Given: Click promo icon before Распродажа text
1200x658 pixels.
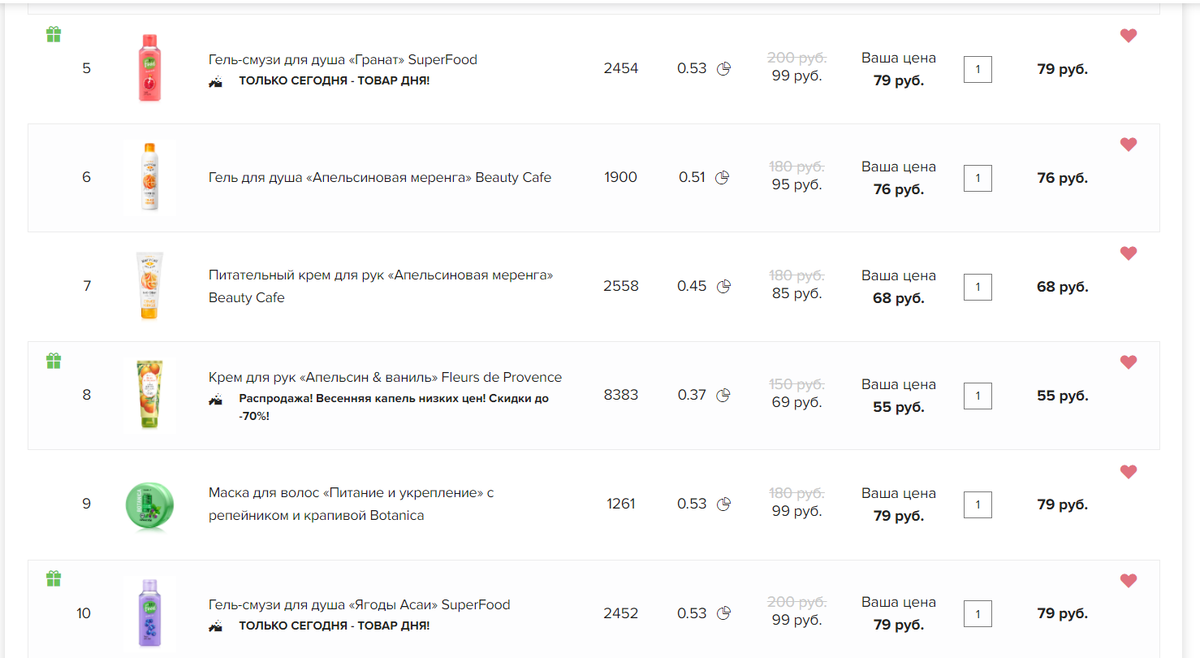Looking at the screenshot, I should click(215, 399).
